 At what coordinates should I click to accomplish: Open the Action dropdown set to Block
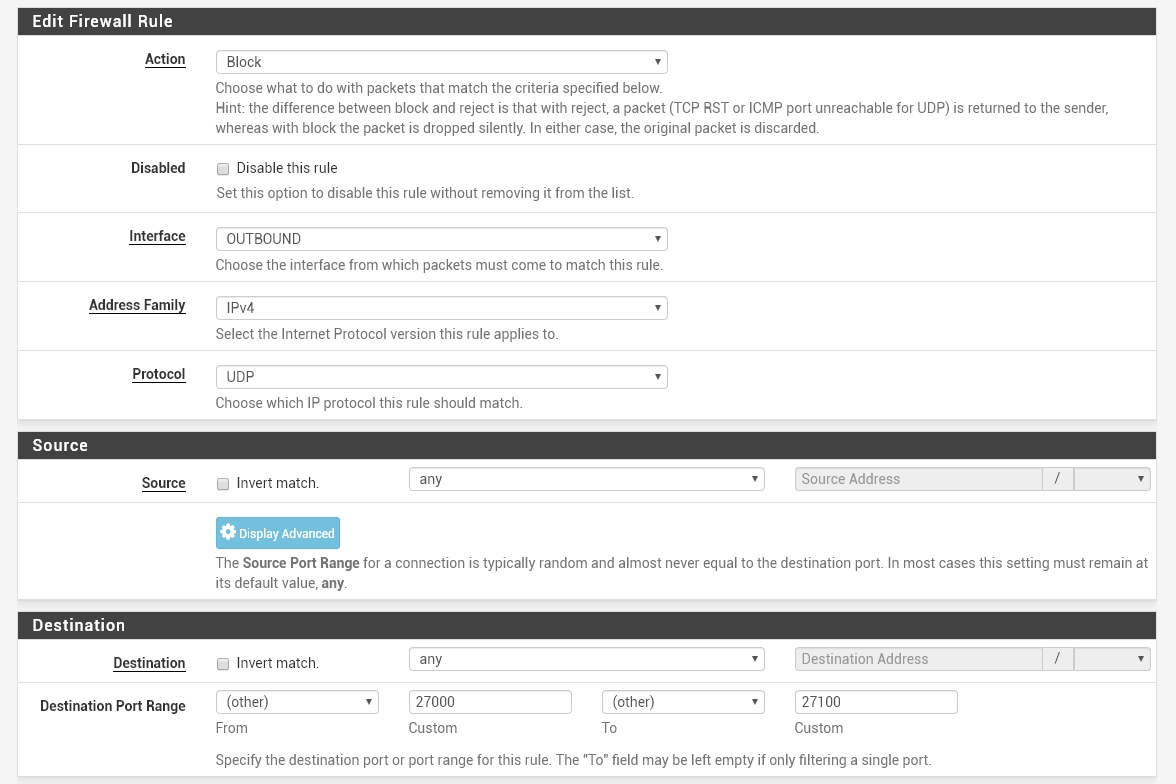pyautogui.click(x=441, y=62)
